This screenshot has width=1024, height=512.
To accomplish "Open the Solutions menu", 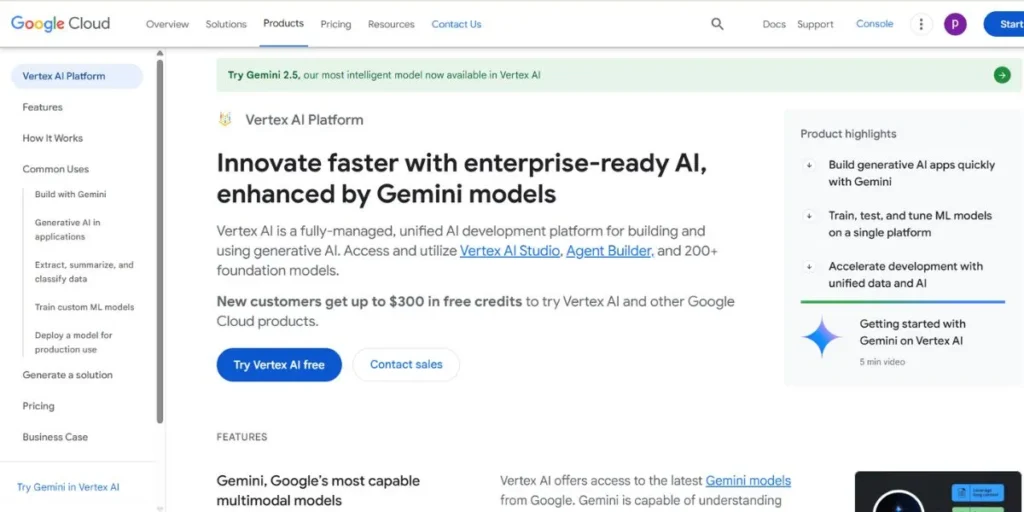I will click(226, 24).
